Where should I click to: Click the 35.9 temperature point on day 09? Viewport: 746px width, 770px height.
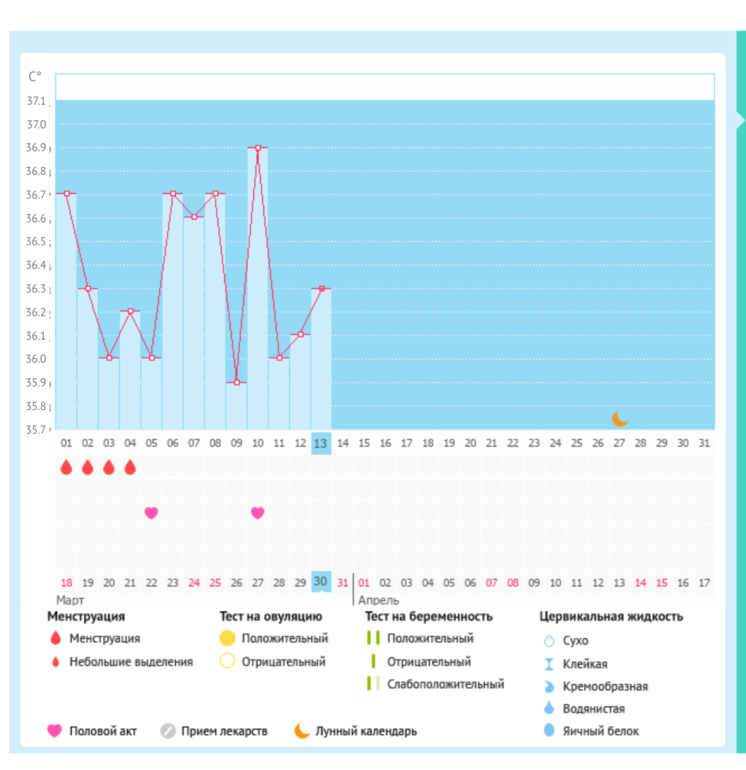[x=236, y=382]
